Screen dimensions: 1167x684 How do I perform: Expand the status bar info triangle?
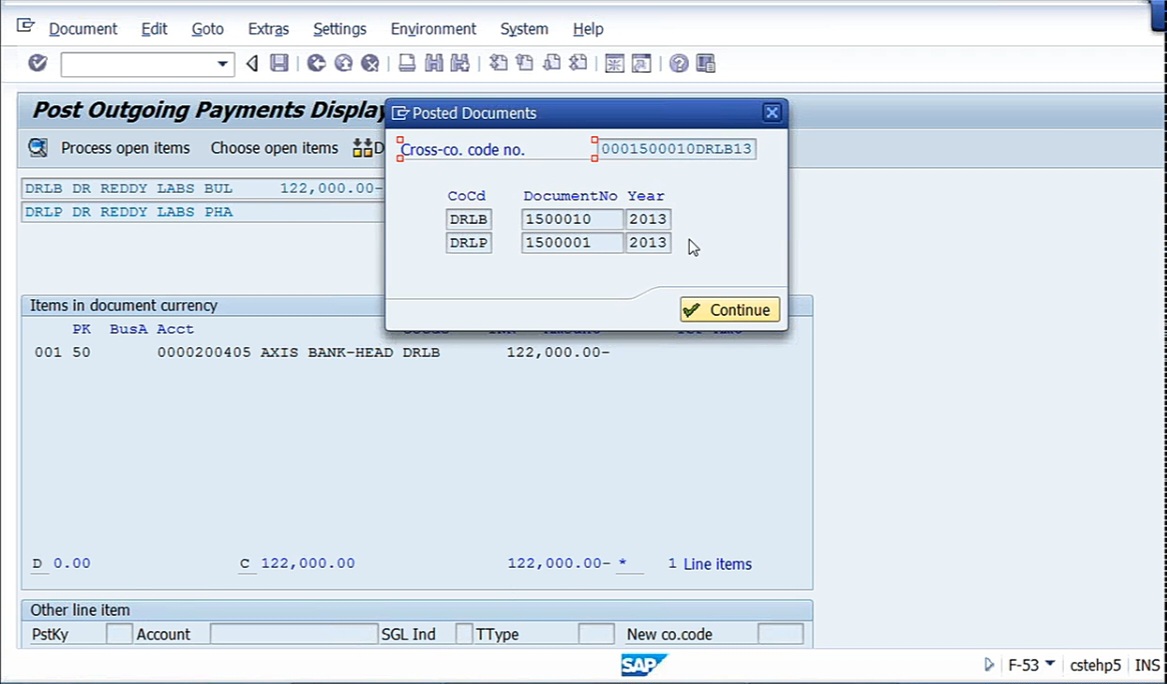(x=989, y=664)
